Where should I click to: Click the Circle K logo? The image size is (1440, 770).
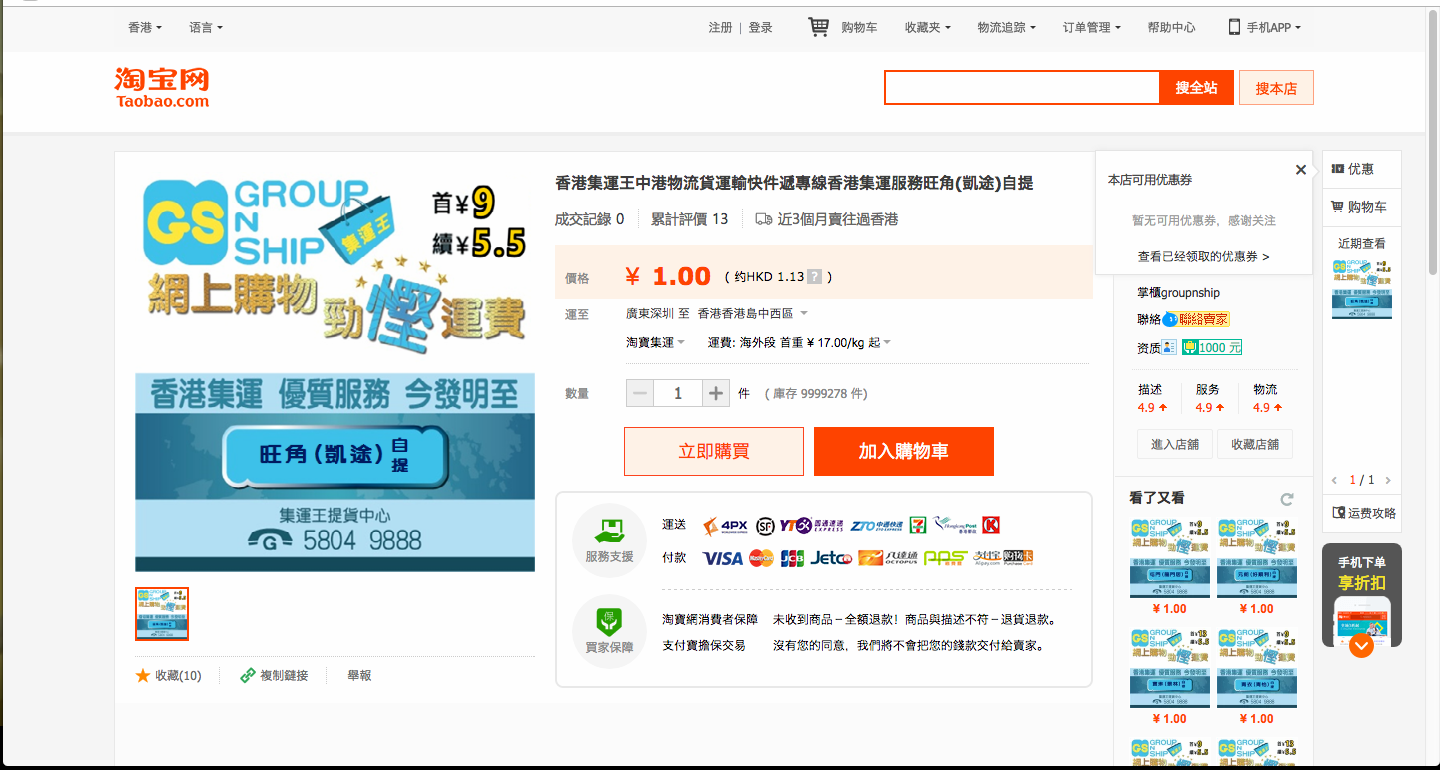tap(991, 525)
